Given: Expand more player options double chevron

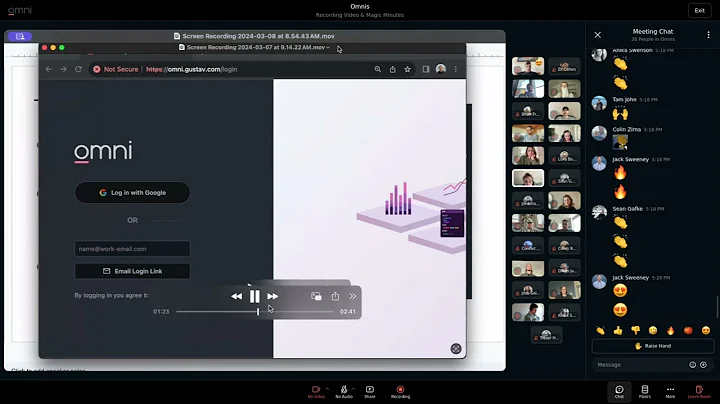Looking at the screenshot, I should pyautogui.click(x=353, y=297).
